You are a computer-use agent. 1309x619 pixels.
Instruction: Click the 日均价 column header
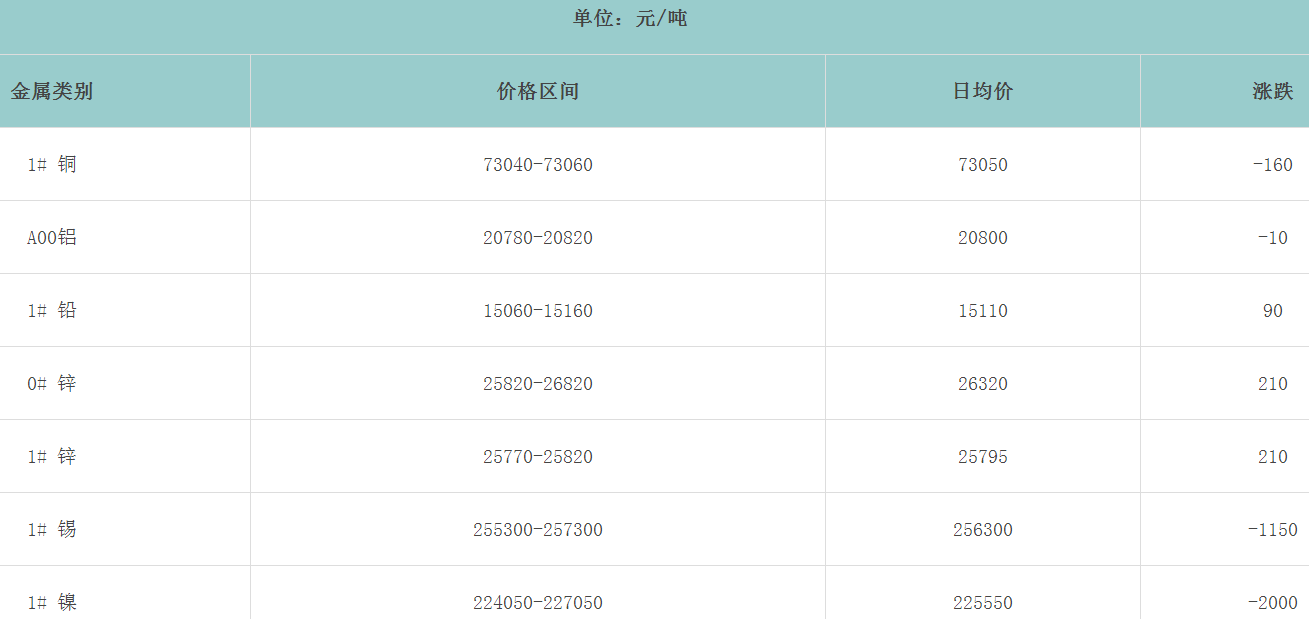pos(982,91)
